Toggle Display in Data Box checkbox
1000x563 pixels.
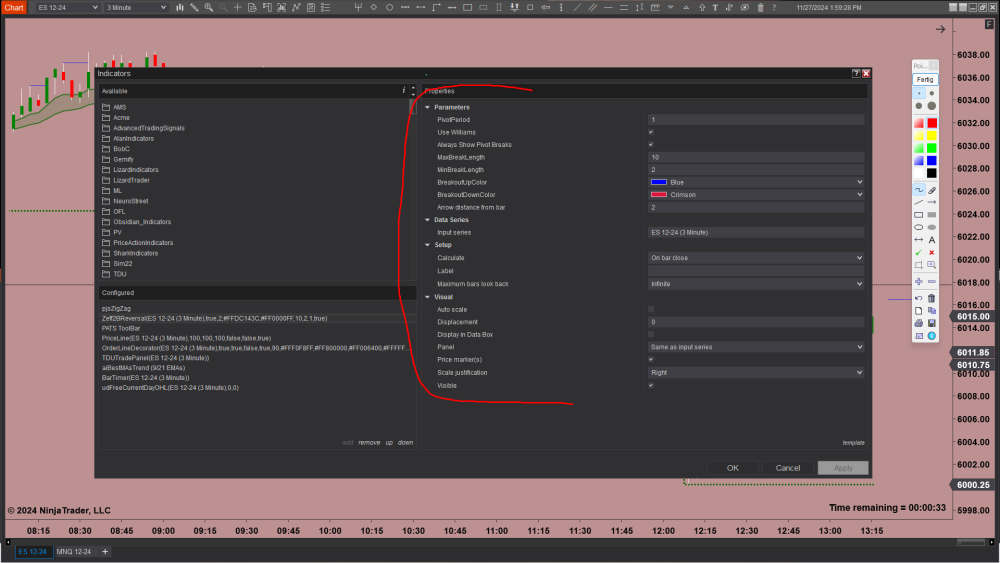click(651, 334)
